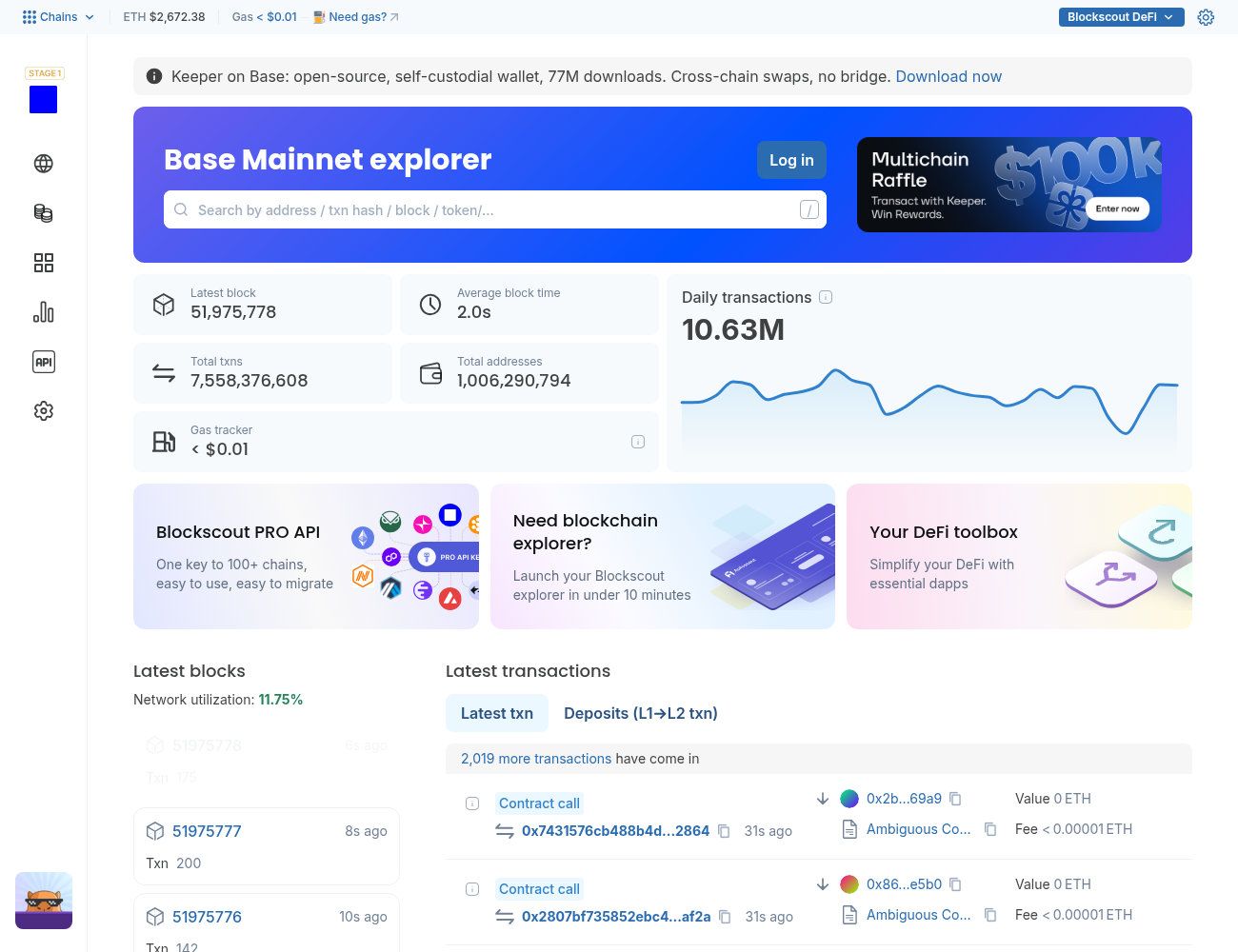Click the Log in button

[x=791, y=160]
